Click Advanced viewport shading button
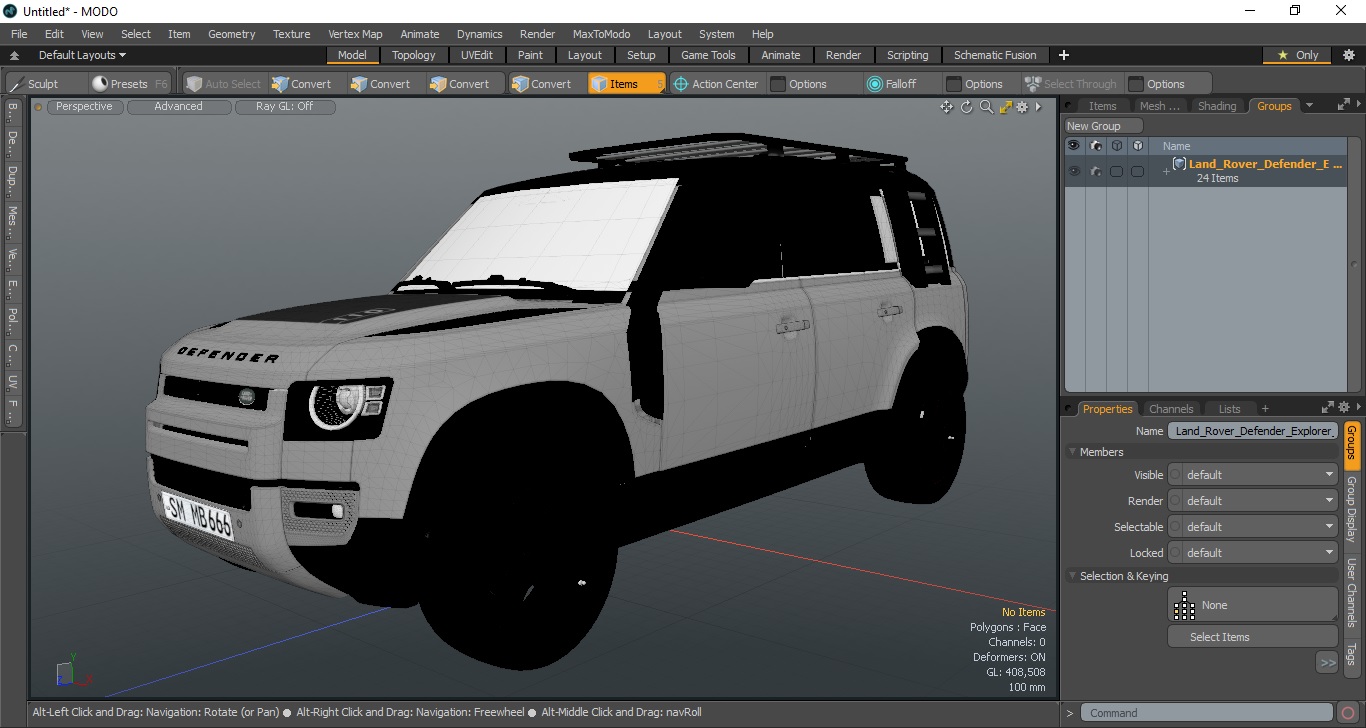 pos(178,106)
